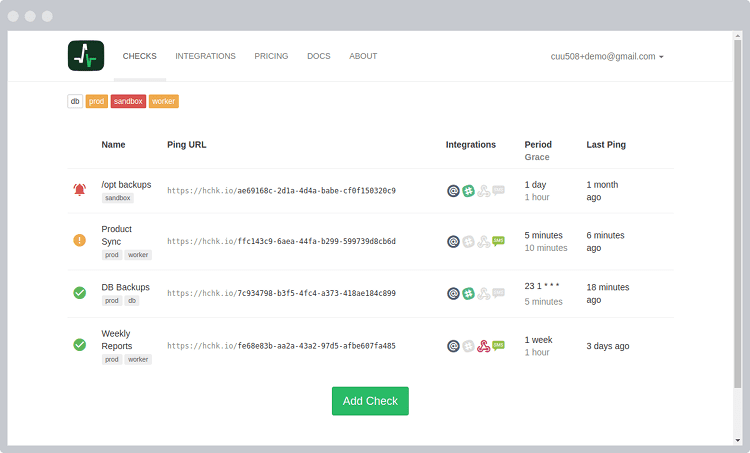
Task: Click the red alert bell for /opt backups
Action: point(79,190)
